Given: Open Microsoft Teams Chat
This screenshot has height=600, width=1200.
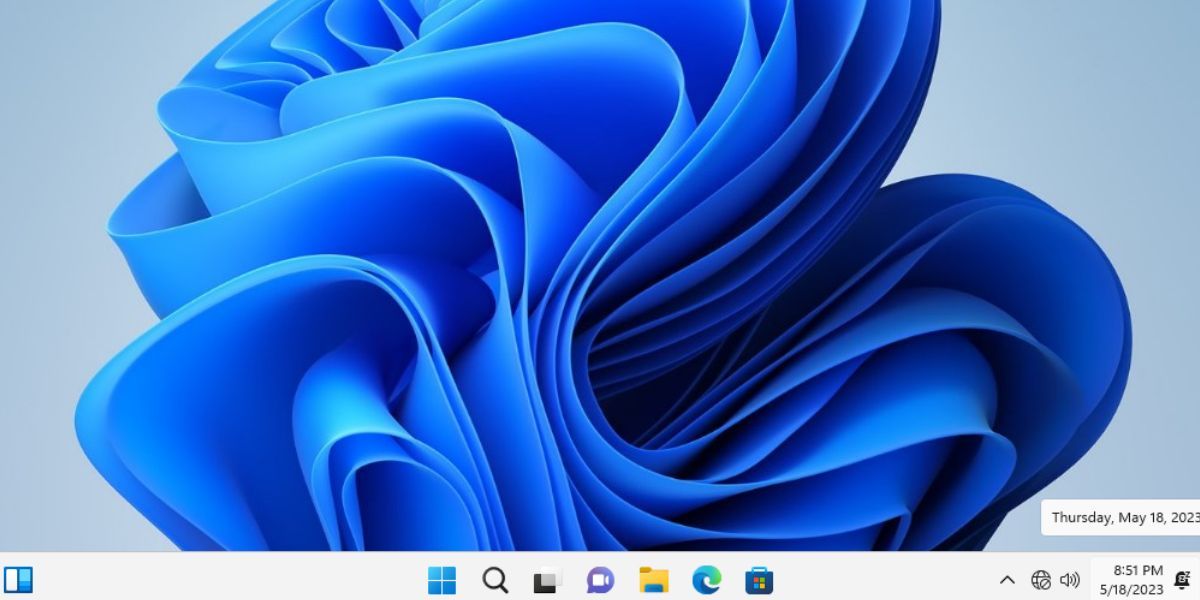Looking at the screenshot, I should click(x=600, y=580).
